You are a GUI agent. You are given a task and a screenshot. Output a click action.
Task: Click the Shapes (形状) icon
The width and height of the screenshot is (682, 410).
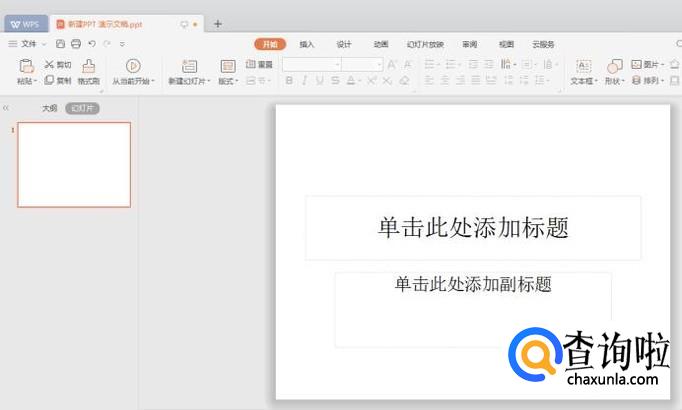coord(614,66)
